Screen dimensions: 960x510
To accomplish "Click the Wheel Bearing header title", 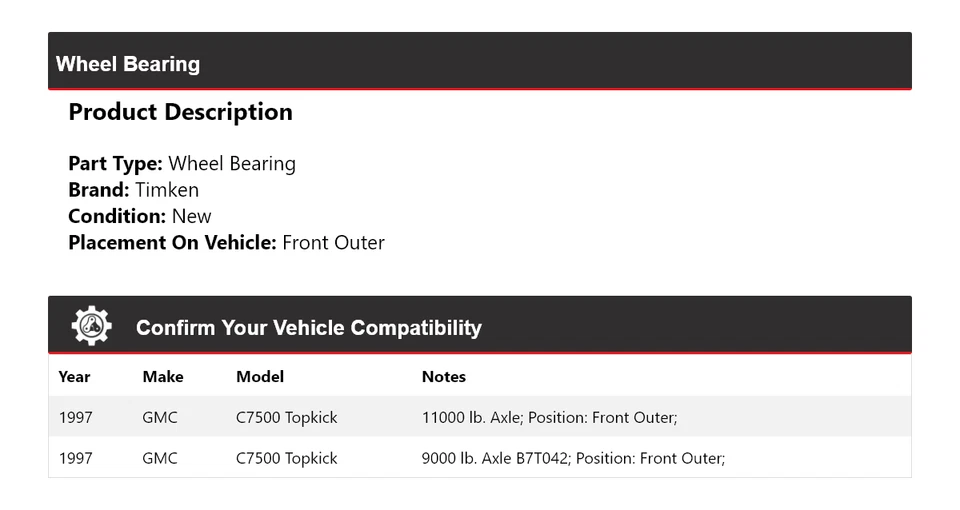I will click(128, 64).
